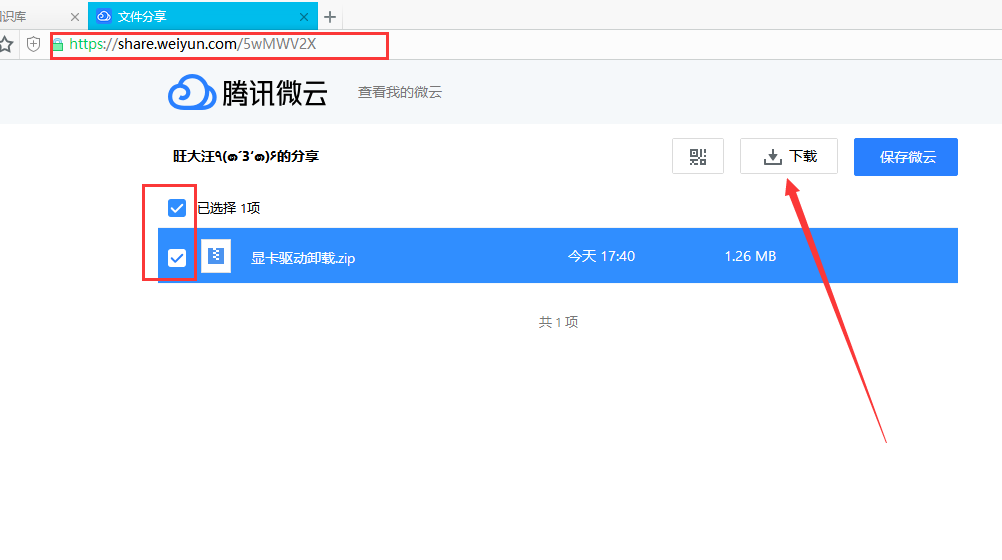Click the 1.26 MB file size
Viewport: 1002px width, 560px height.
[x=750, y=256]
